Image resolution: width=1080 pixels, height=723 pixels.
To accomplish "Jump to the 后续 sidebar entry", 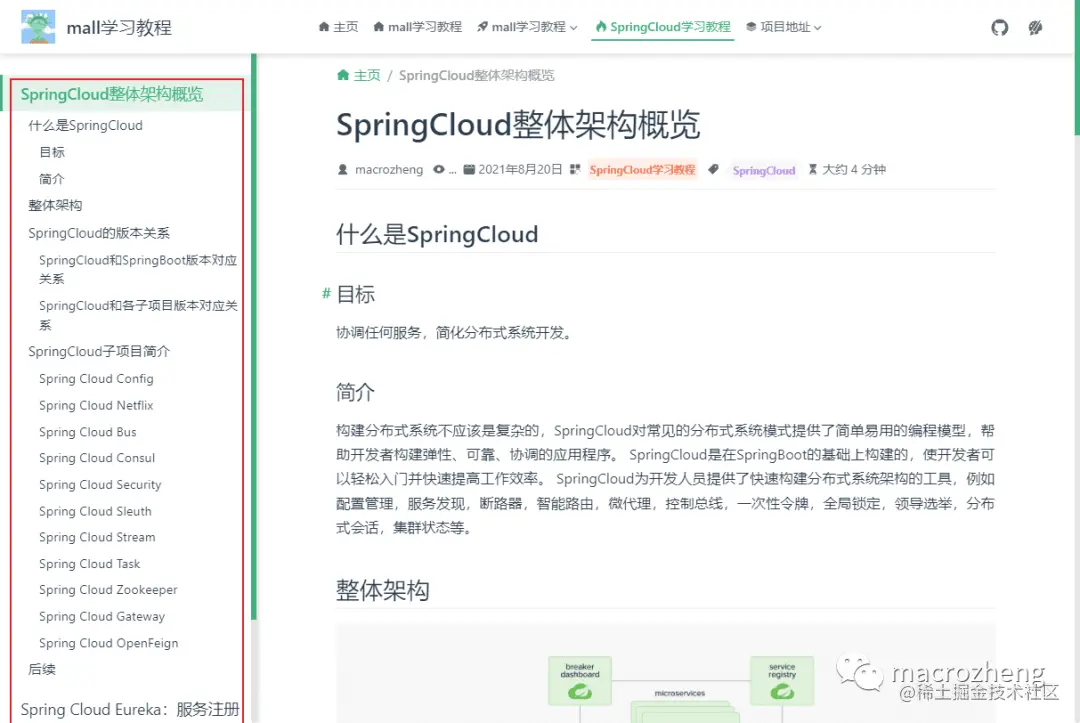I will pos(41,669).
